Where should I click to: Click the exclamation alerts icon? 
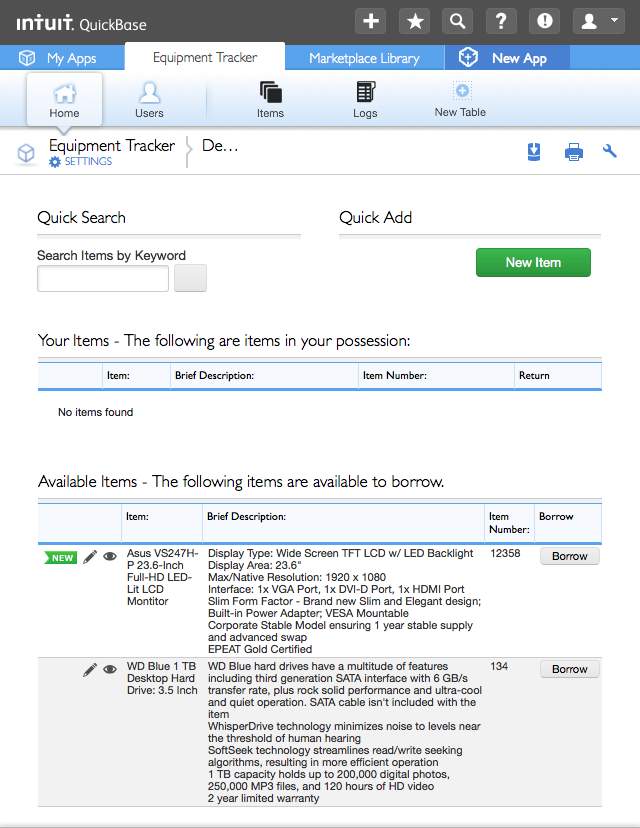coord(544,21)
